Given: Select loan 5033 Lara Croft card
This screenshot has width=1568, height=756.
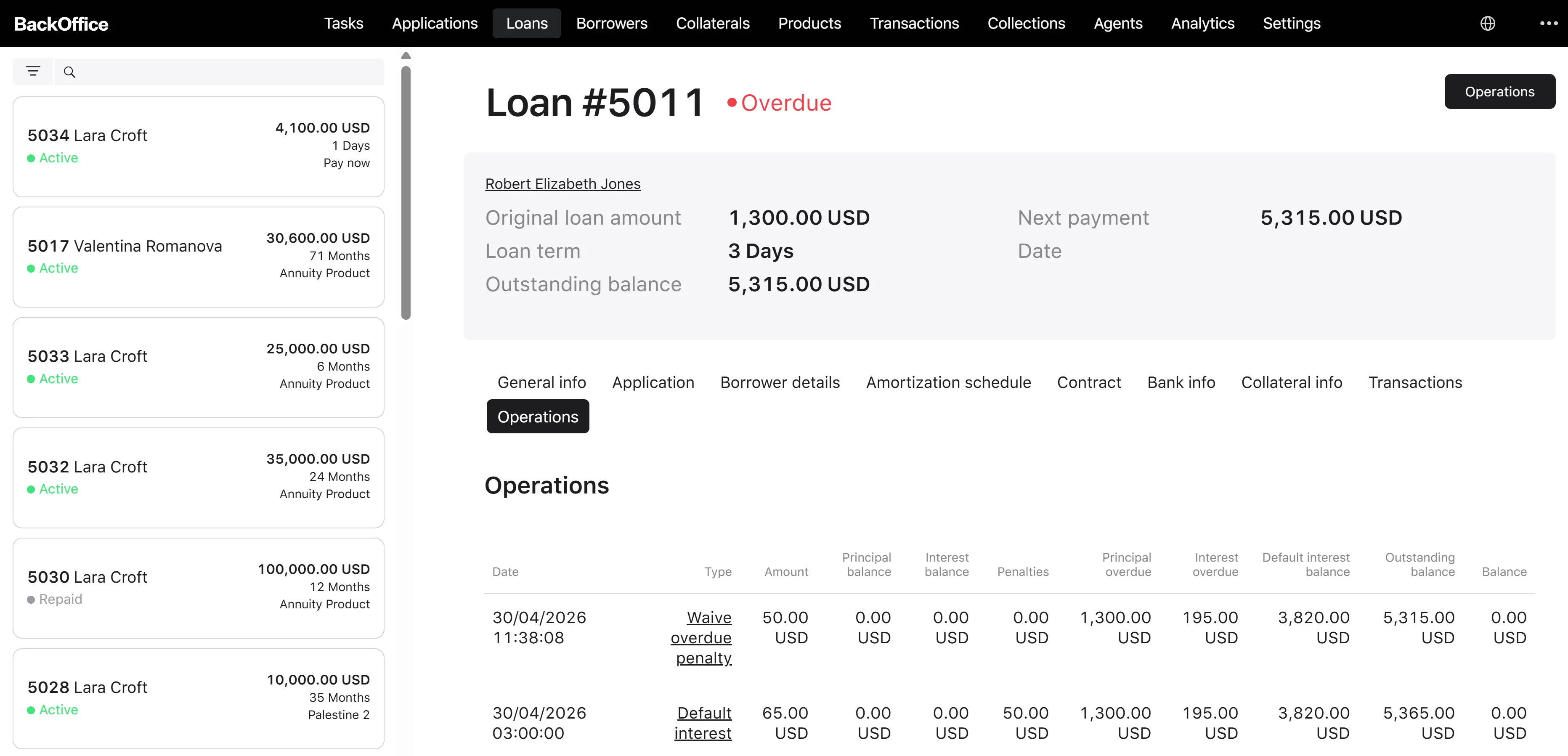Looking at the screenshot, I should click(x=199, y=368).
